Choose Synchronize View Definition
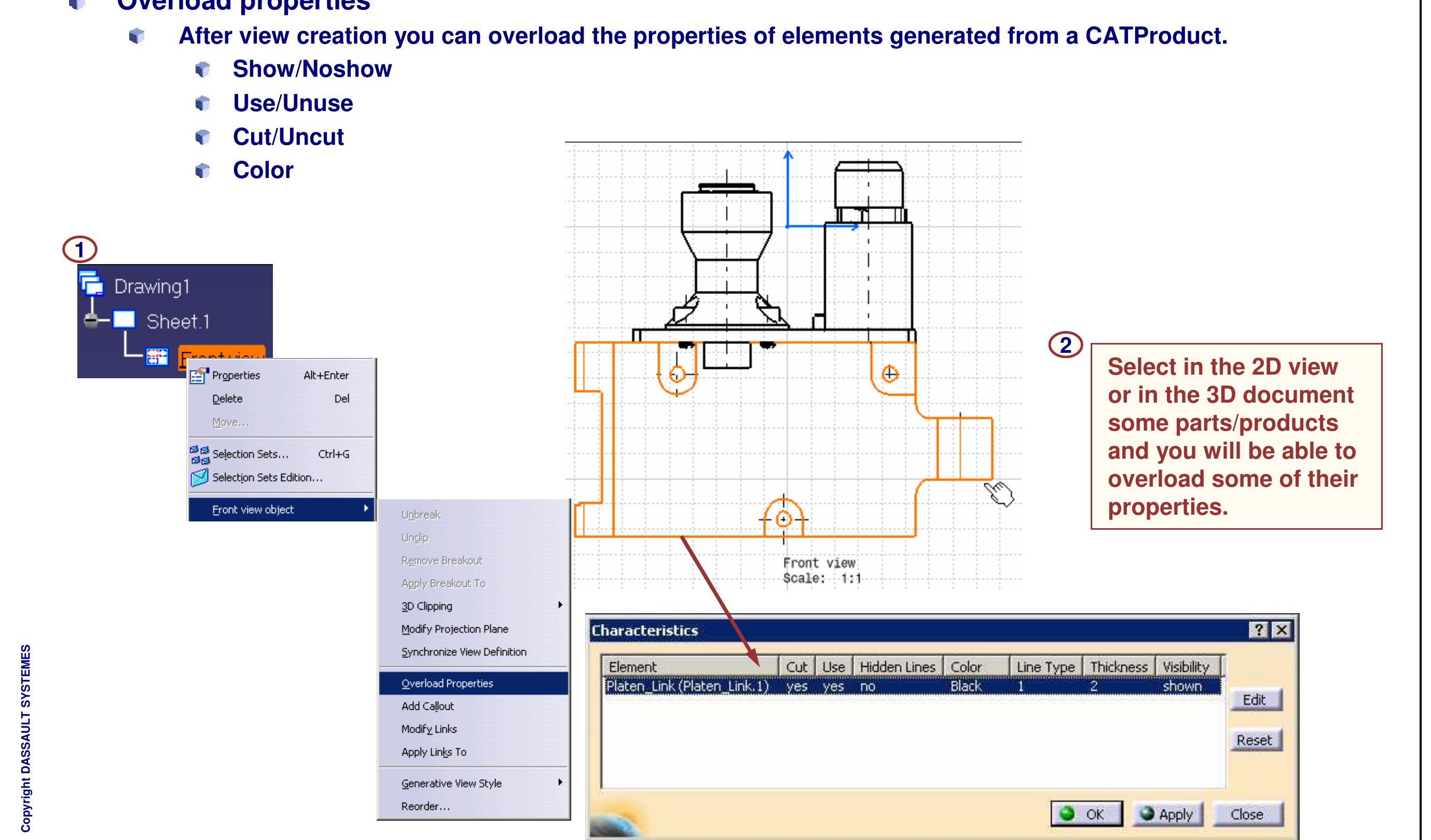This screenshot has height=840, width=1431. click(x=474, y=652)
